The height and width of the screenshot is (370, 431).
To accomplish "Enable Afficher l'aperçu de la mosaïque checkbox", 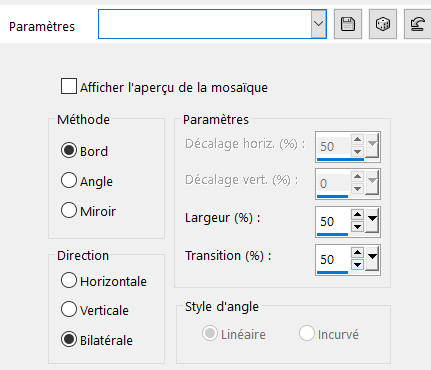I will (x=69, y=86).
